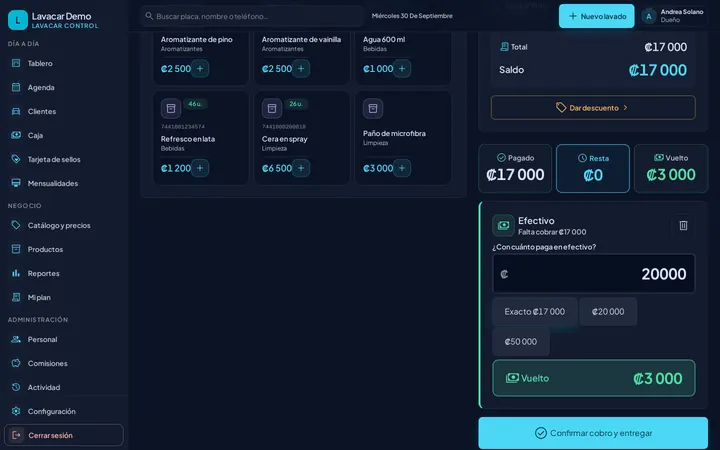
Task: Add Cera en spray with plus
Action: (301, 168)
